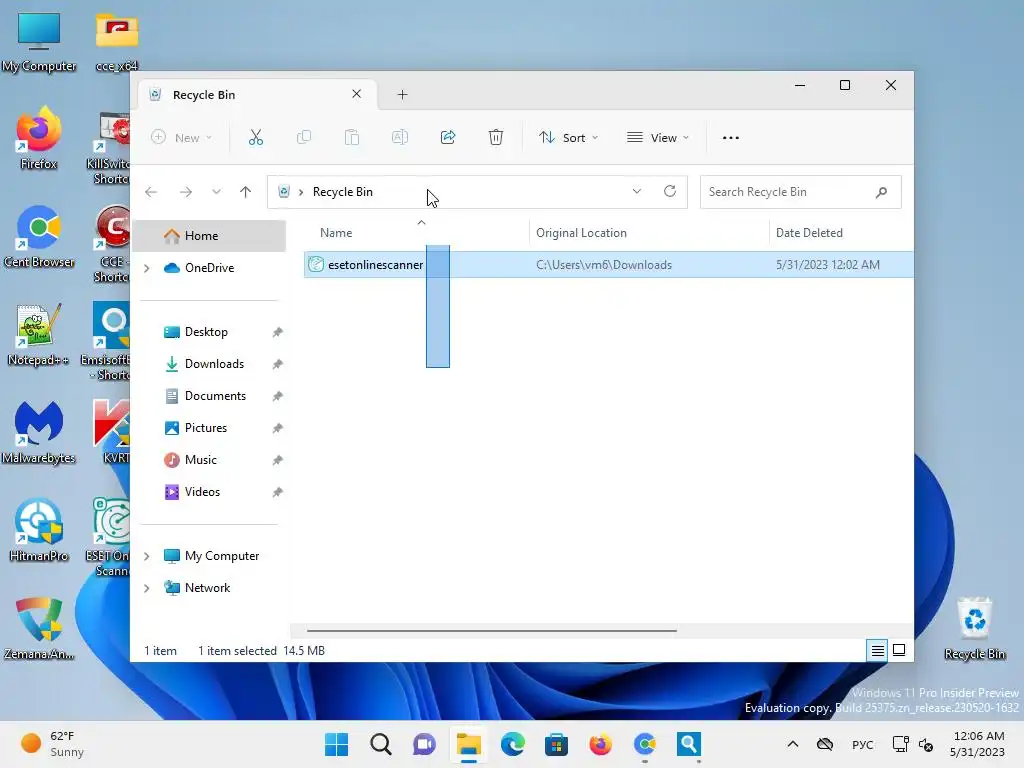
Task: Open the Recycle Bin desktop icon
Action: (974, 628)
